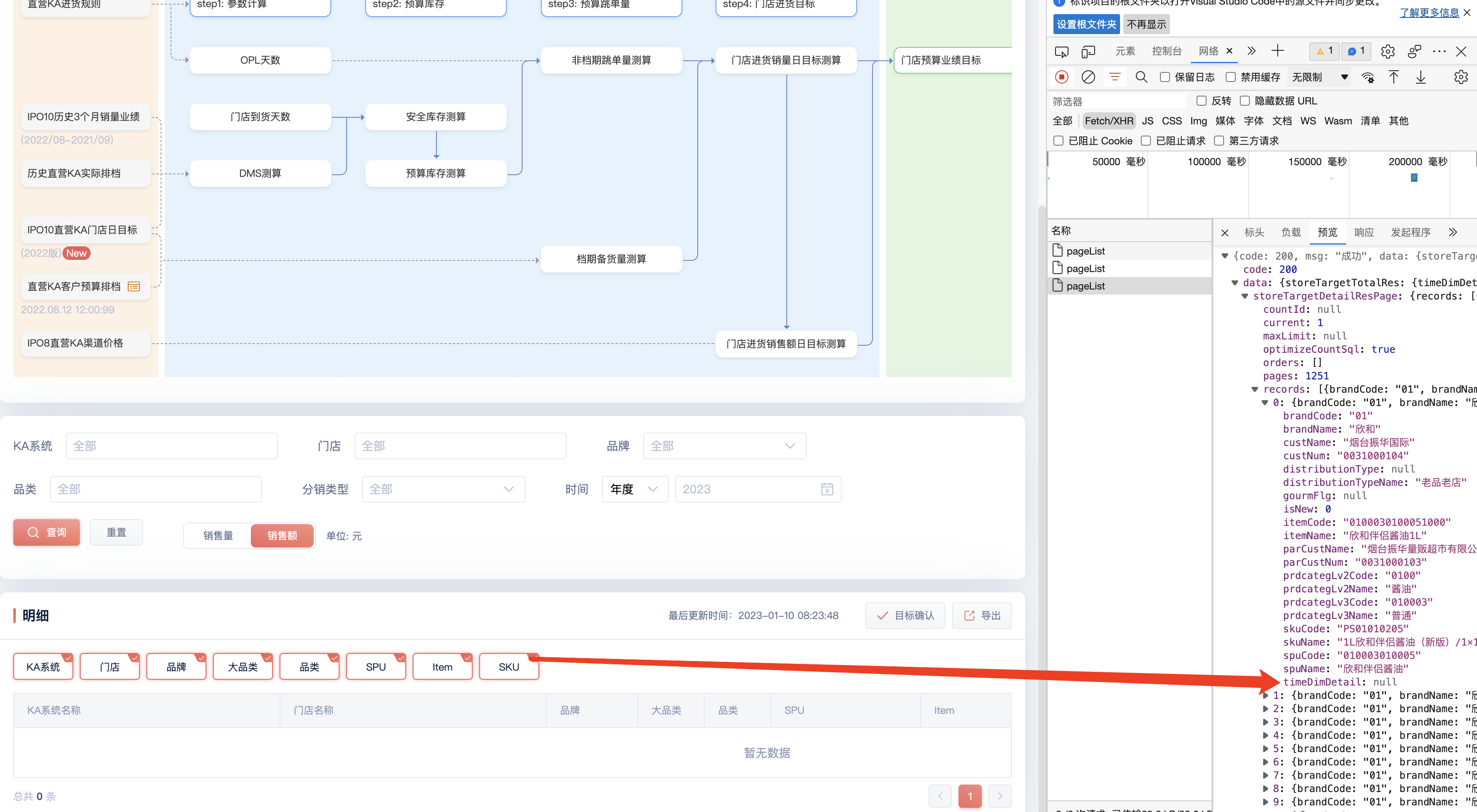Open 响应 tab of request
Screen dimensions: 1477x812
coord(1364,232)
